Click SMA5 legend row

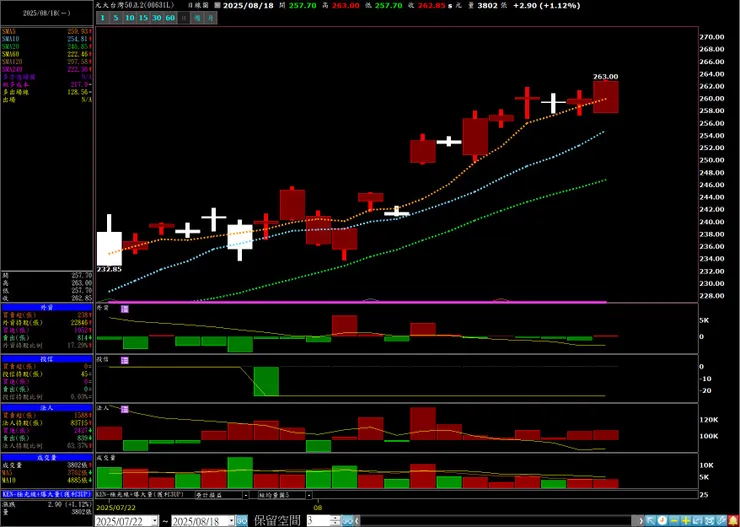[47, 31]
